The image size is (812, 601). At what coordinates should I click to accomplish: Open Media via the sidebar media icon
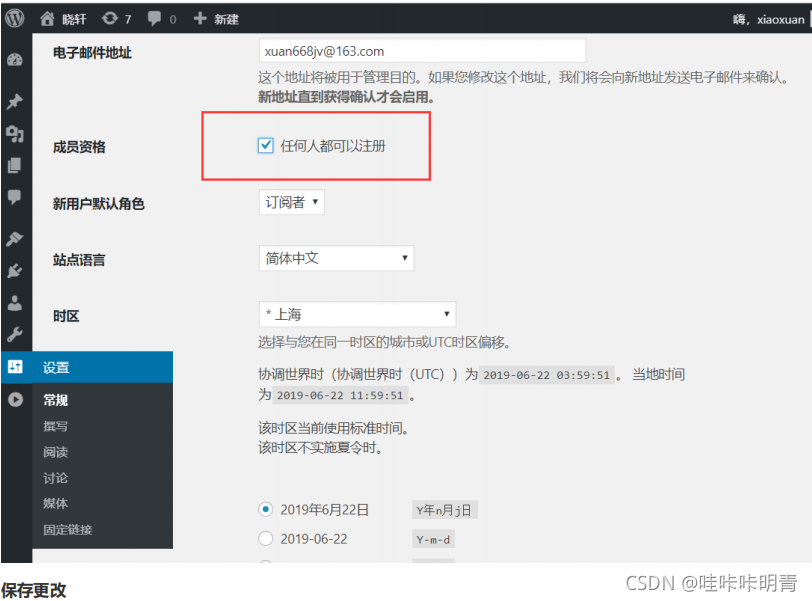coord(13,134)
